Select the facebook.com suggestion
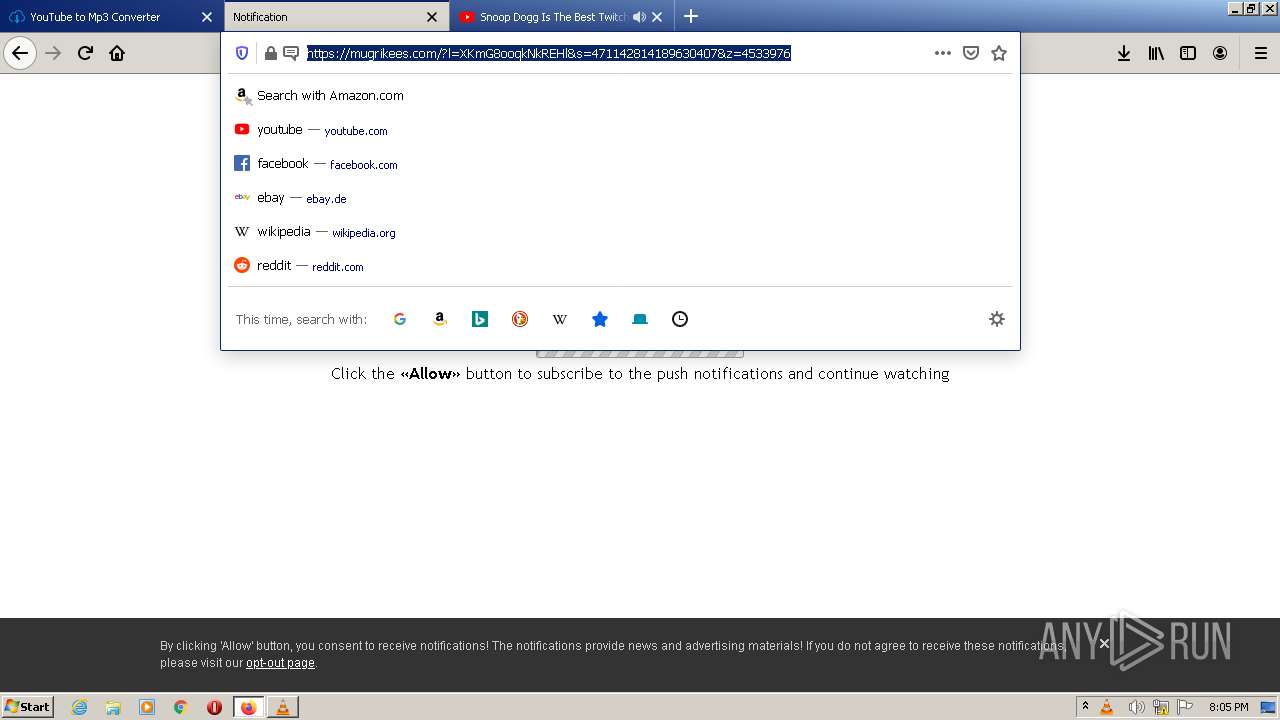Viewport: 1280px width, 720px height. [620, 164]
